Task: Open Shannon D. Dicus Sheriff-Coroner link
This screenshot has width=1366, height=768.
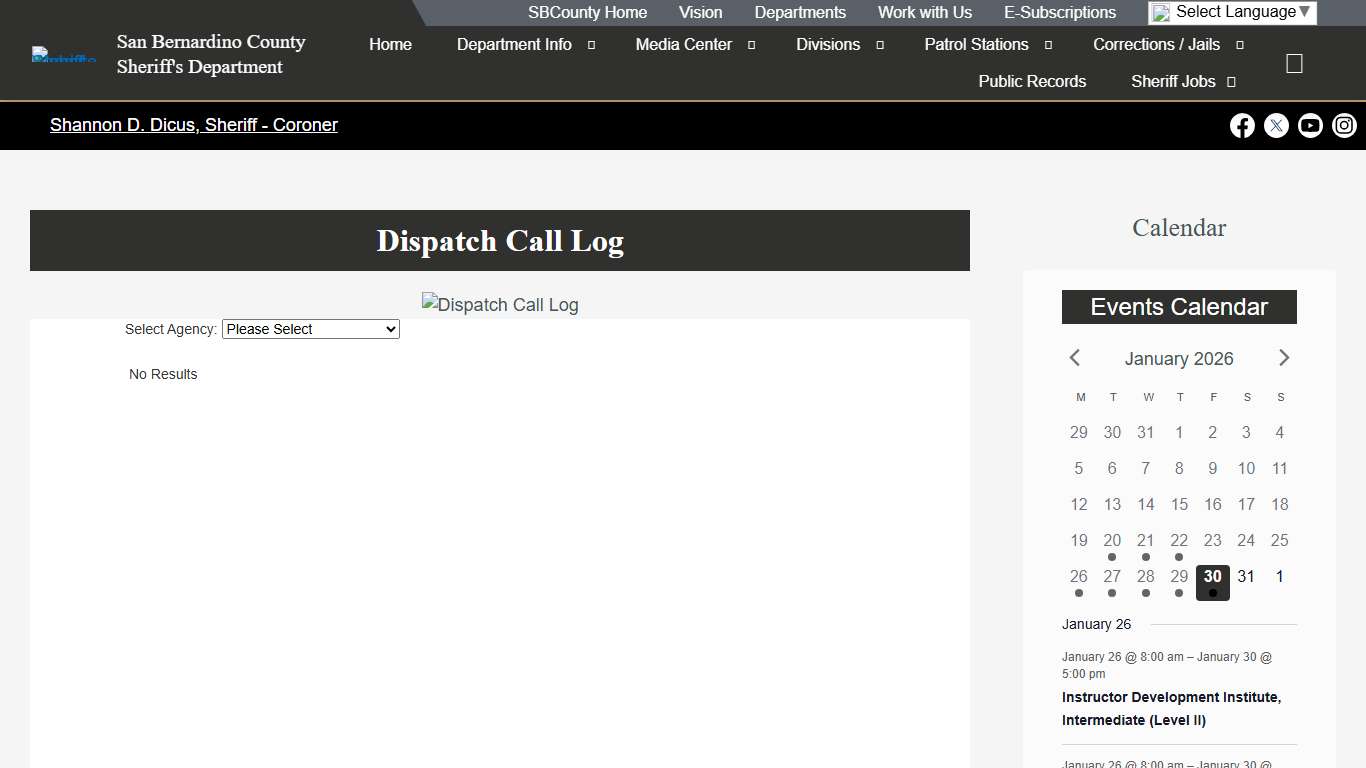Action: point(194,125)
